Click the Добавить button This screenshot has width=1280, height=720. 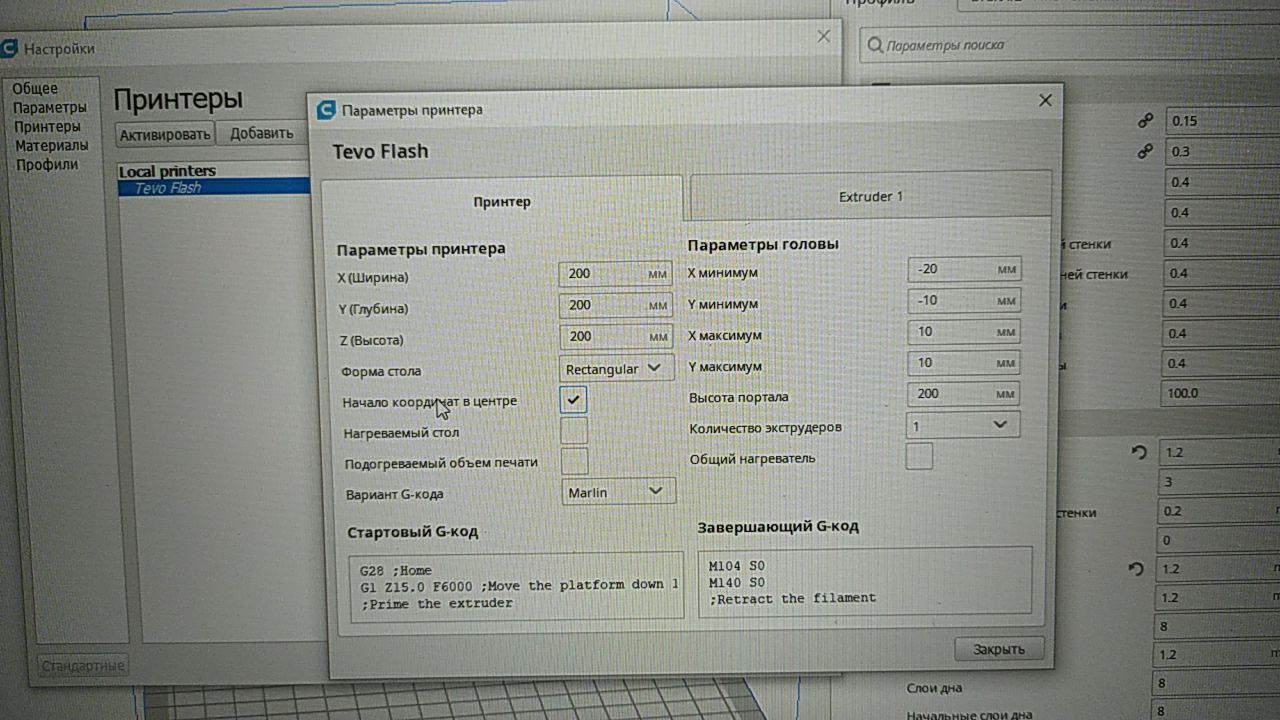pos(262,133)
